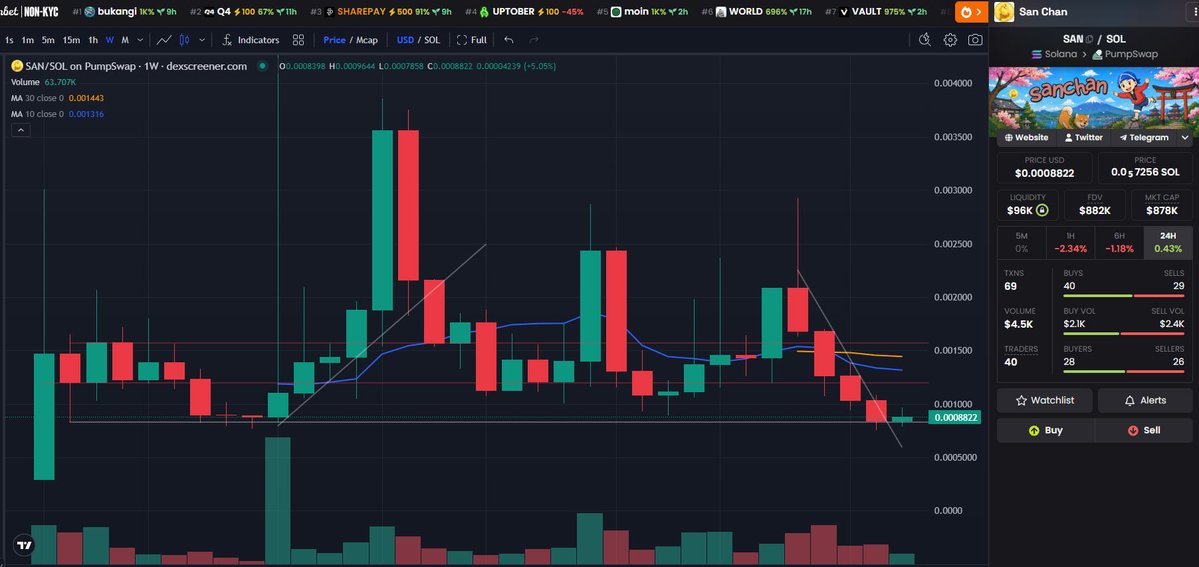Open the quick search lightning magnifier icon

(924, 40)
